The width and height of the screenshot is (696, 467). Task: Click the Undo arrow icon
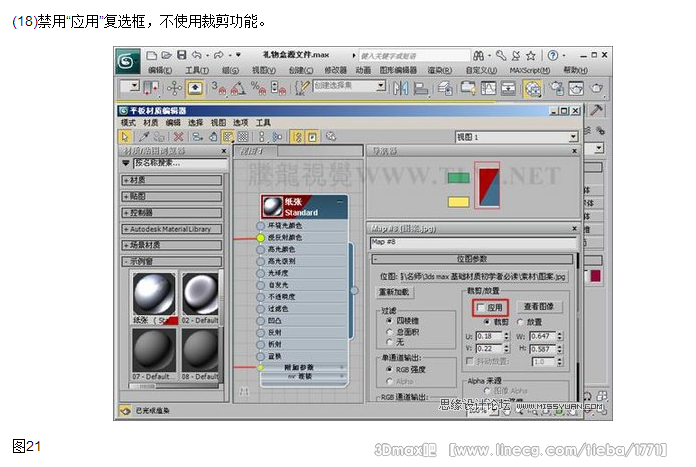tap(197, 55)
